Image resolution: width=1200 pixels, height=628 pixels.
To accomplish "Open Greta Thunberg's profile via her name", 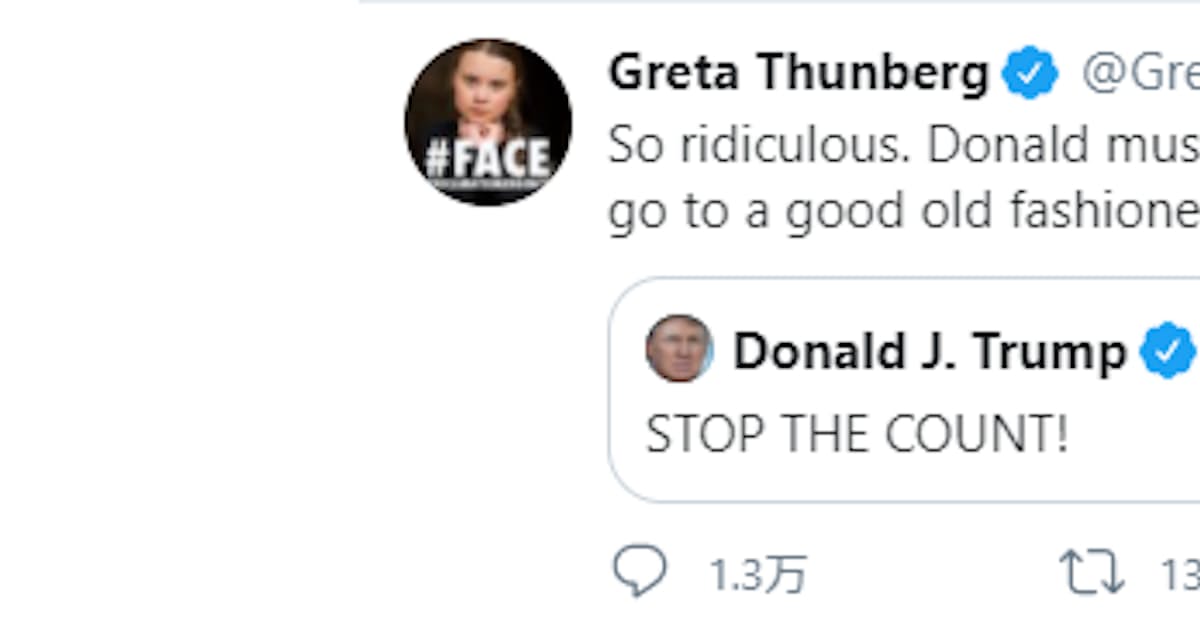I will click(798, 73).
